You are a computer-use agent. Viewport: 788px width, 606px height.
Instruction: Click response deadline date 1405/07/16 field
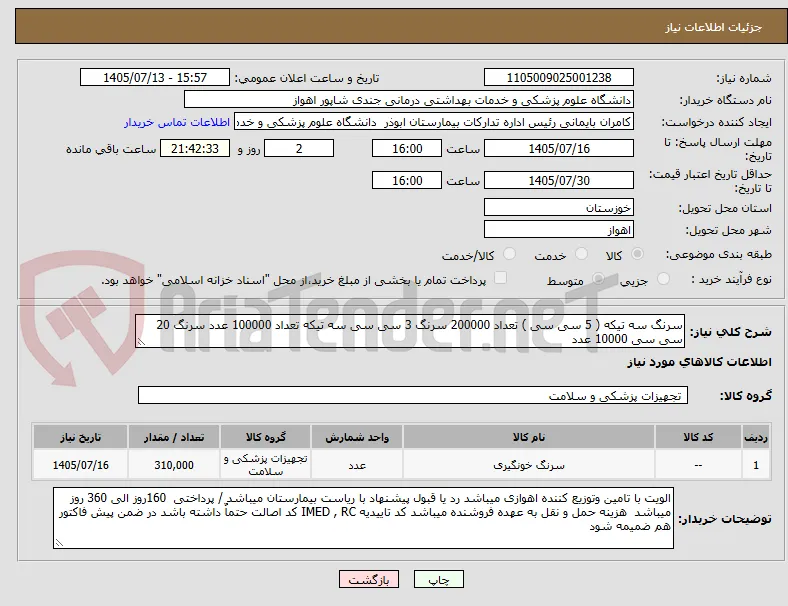pos(559,149)
